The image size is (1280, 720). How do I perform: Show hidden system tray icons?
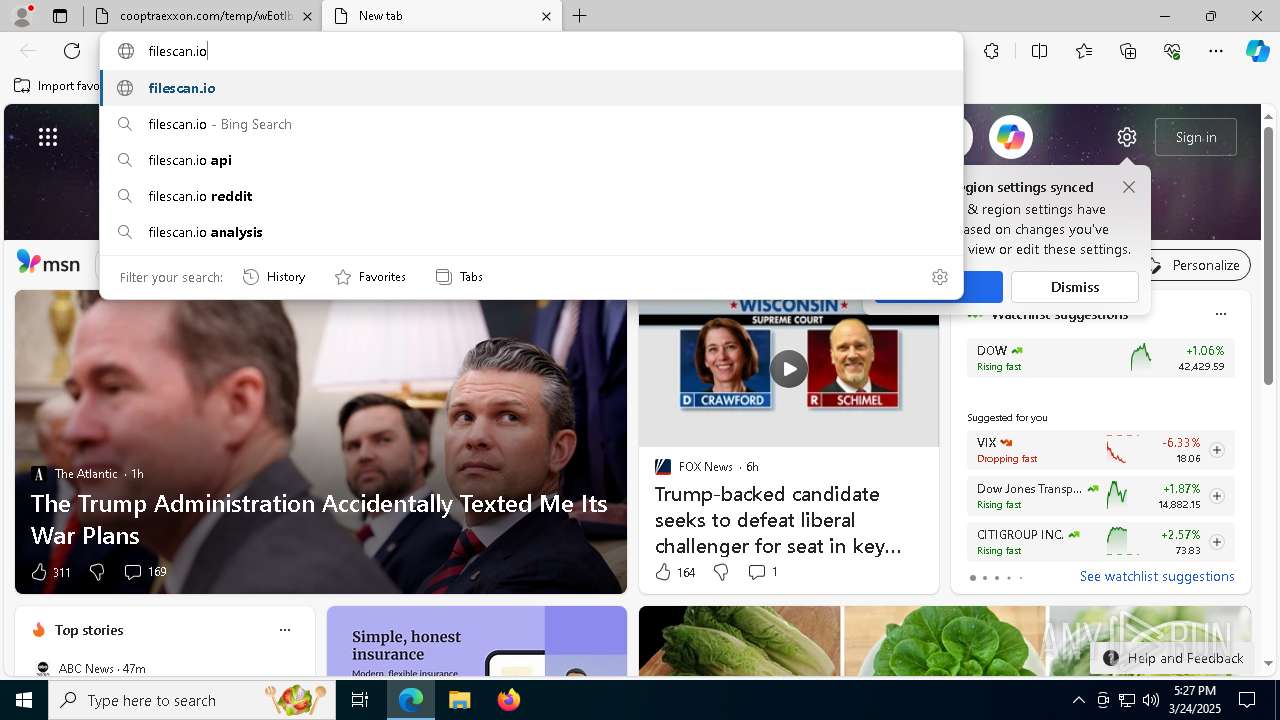(1078, 700)
